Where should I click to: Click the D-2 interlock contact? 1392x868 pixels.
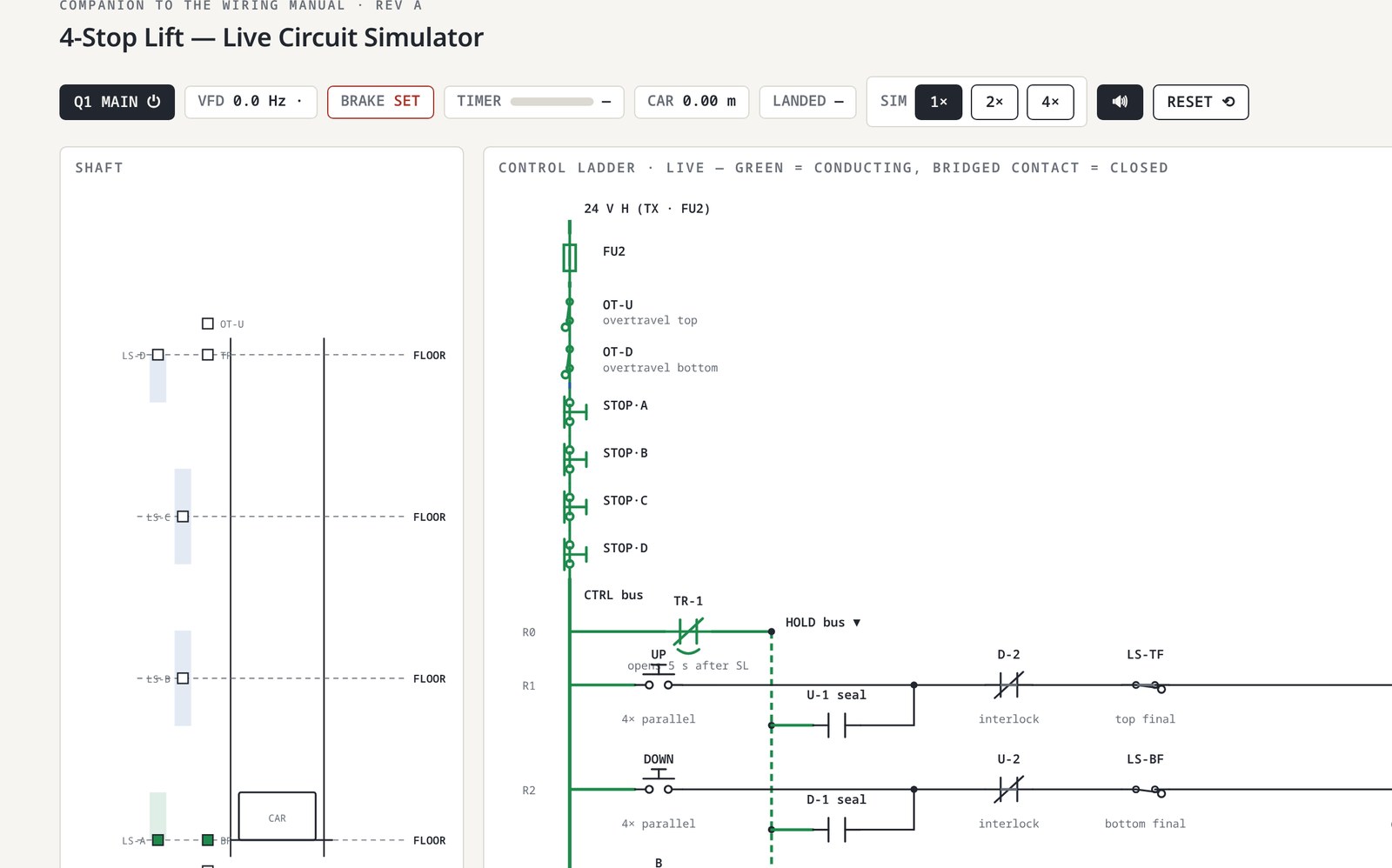pos(1009,685)
